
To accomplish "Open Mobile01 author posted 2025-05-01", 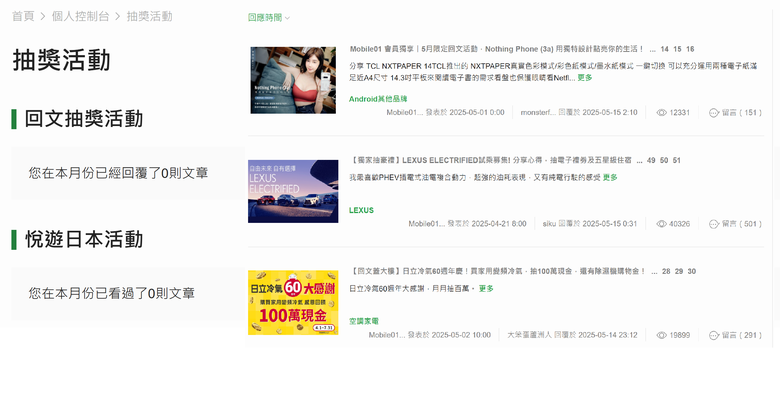I will pos(404,113).
